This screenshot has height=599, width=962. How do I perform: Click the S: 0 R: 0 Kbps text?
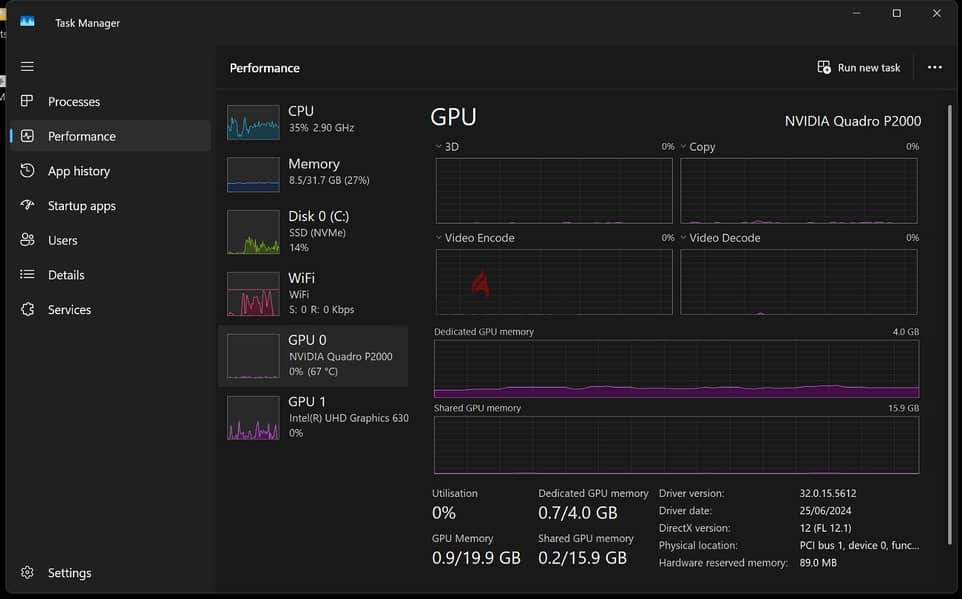coord(321,309)
